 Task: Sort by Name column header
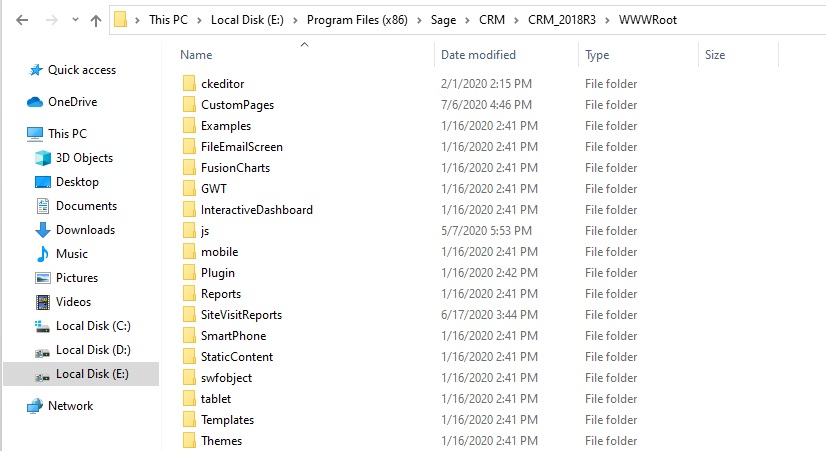click(x=196, y=55)
